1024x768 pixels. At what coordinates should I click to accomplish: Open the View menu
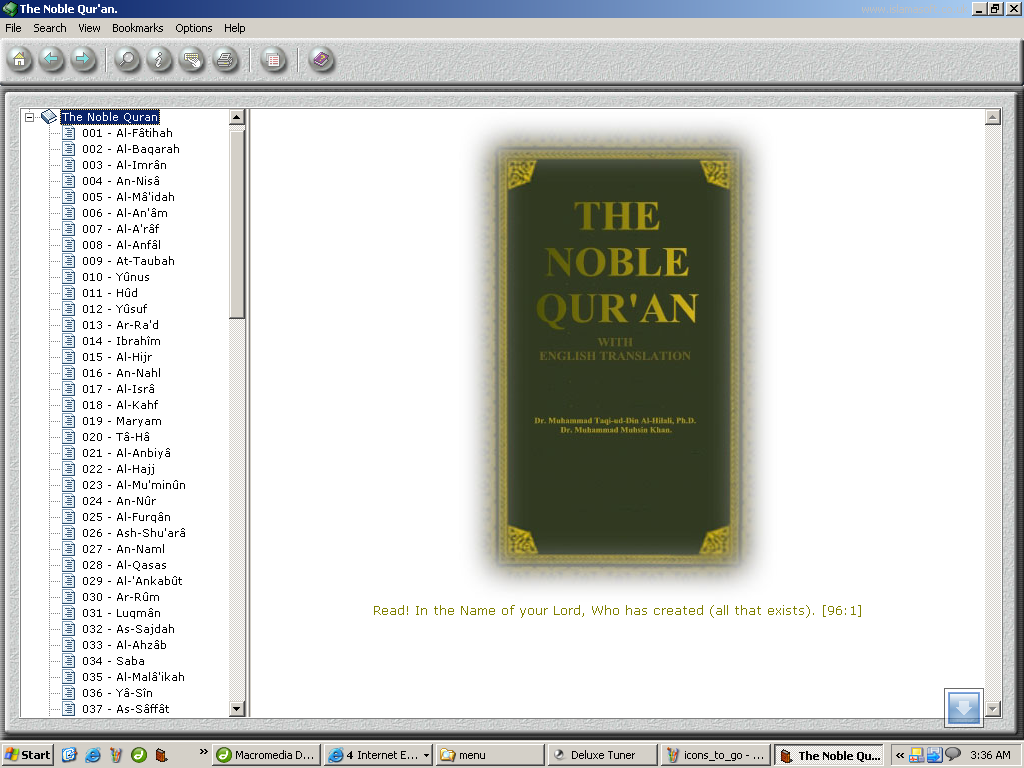click(89, 28)
